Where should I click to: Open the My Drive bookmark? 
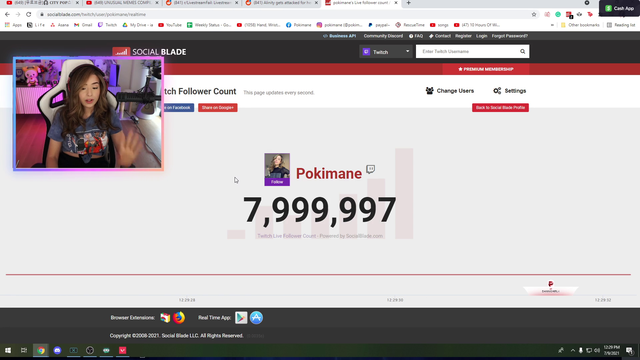point(138,25)
